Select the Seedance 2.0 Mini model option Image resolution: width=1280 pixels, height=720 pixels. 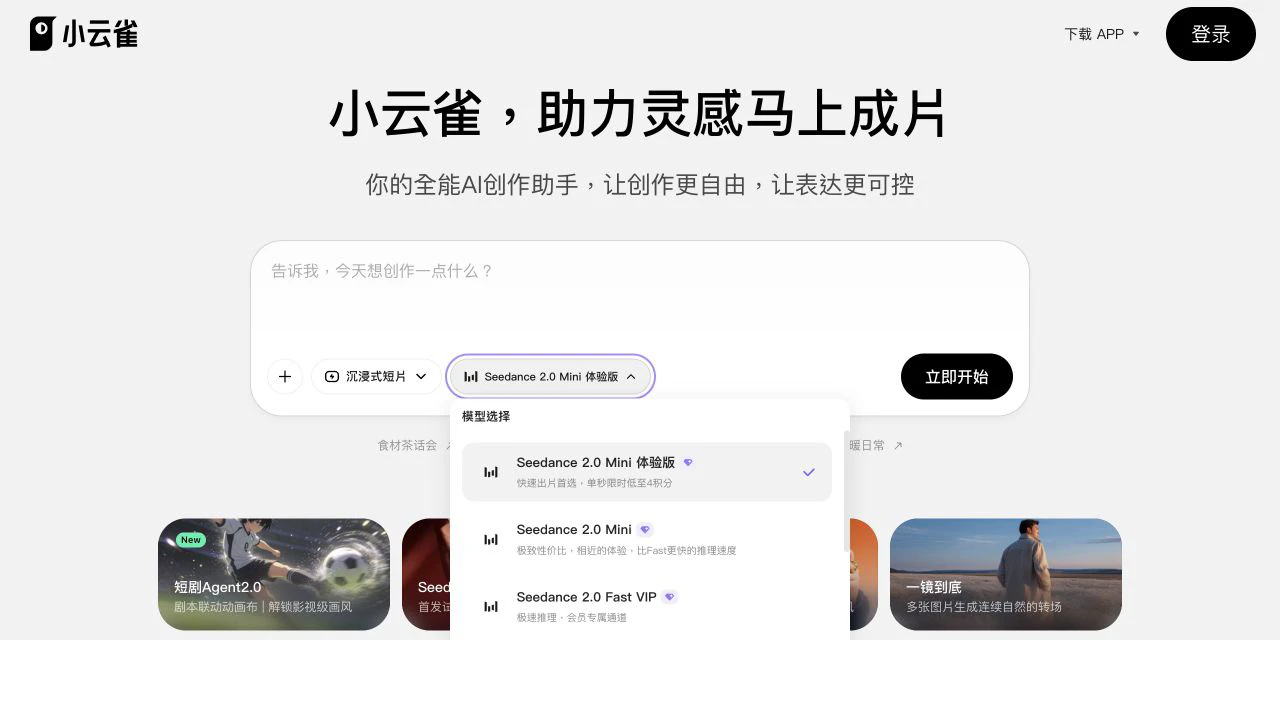(x=647, y=539)
